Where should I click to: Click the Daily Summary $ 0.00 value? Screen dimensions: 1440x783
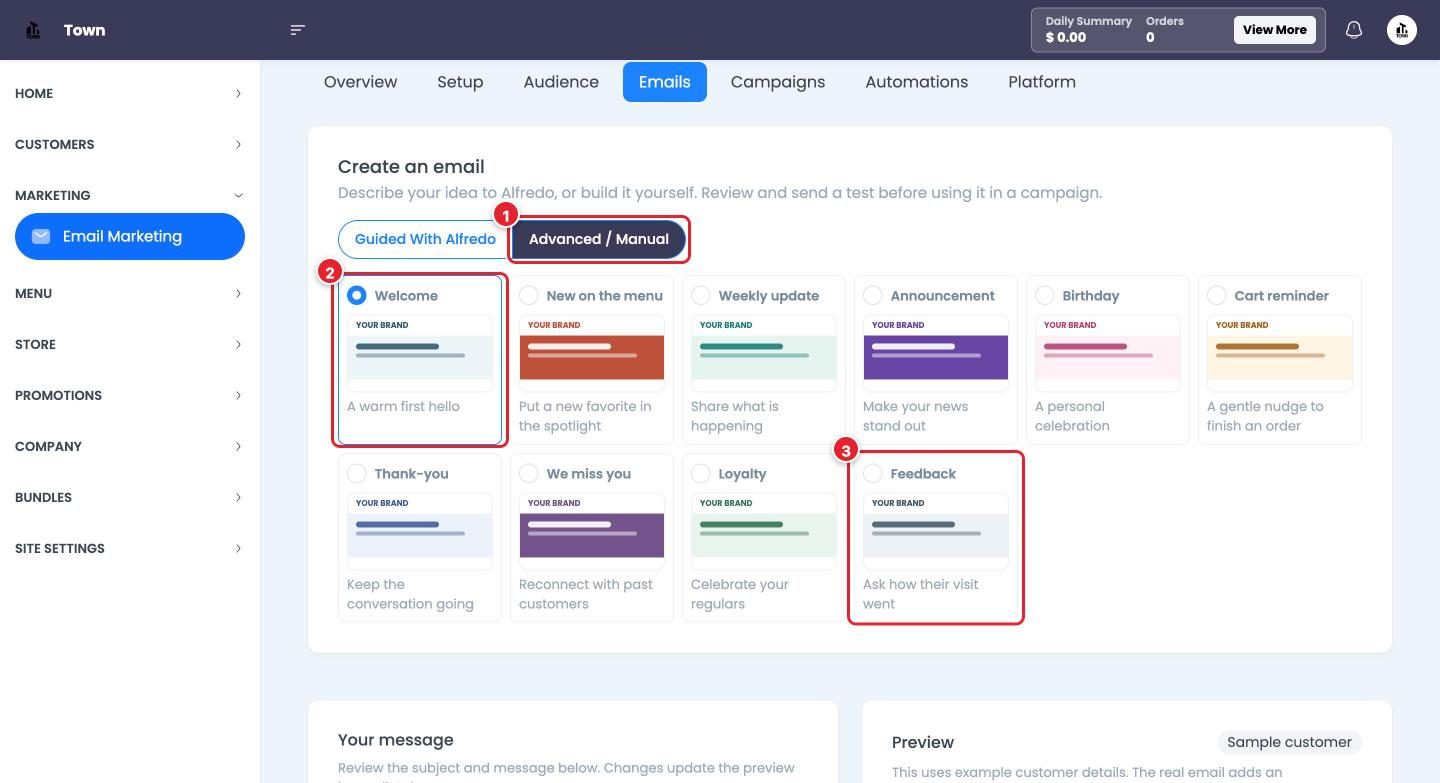coord(1066,37)
